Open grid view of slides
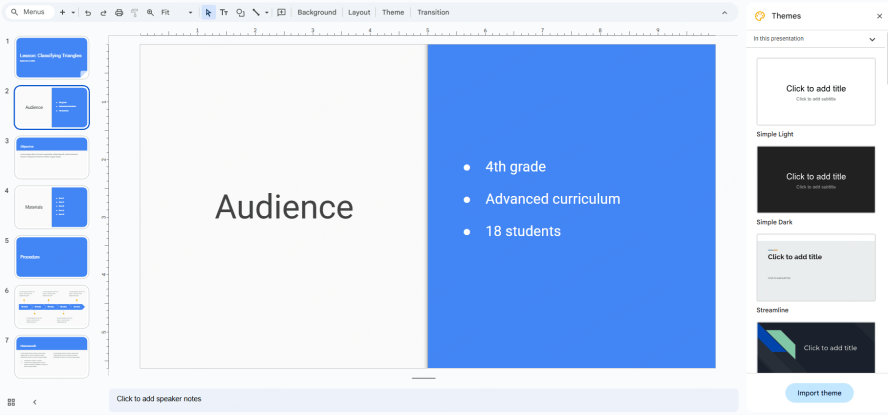The height and width of the screenshot is (415, 888). 11,402
